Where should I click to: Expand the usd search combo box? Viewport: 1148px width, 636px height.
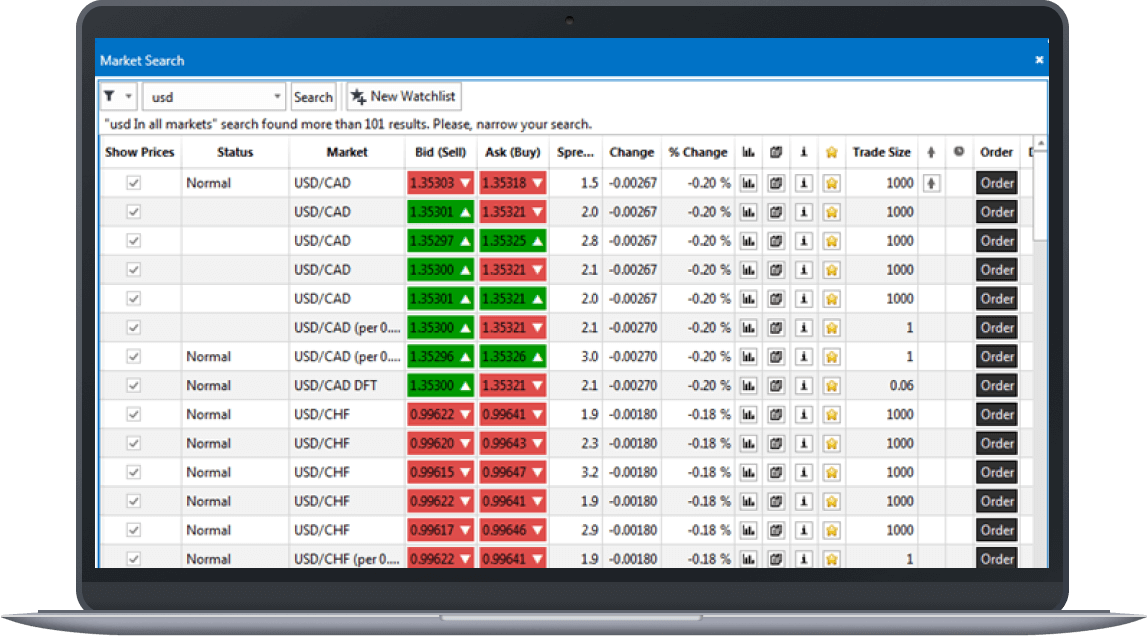tap(277, 95)
